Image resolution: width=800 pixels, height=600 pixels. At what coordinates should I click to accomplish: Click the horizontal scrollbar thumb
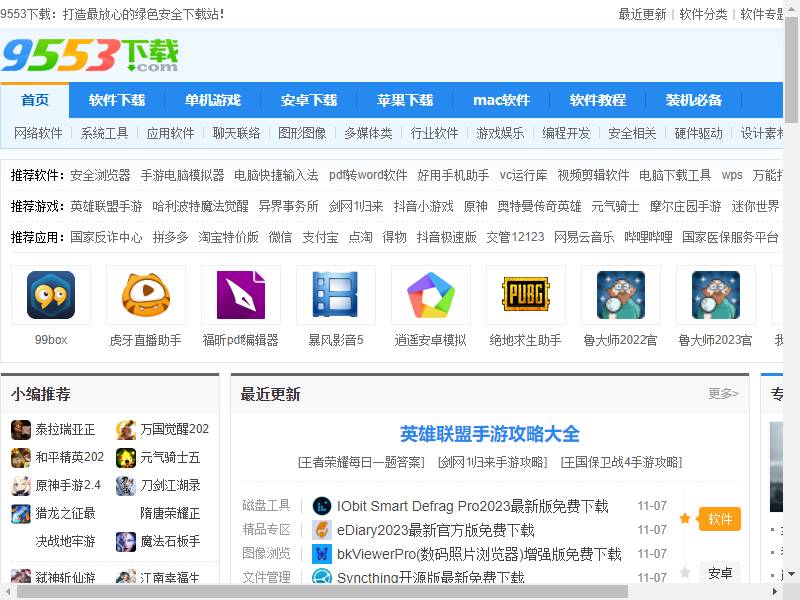click(322, 592)
